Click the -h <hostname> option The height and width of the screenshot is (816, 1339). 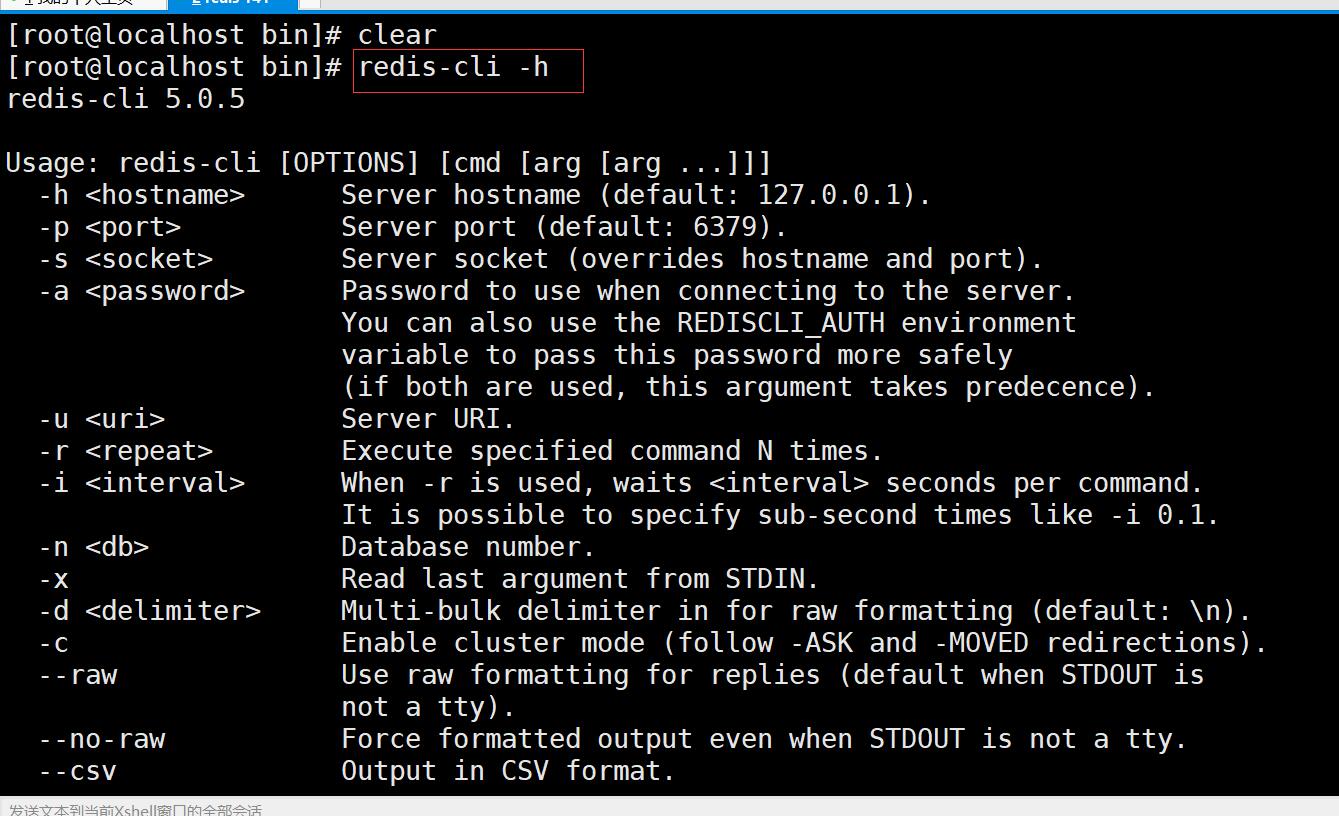coord(142,195)
